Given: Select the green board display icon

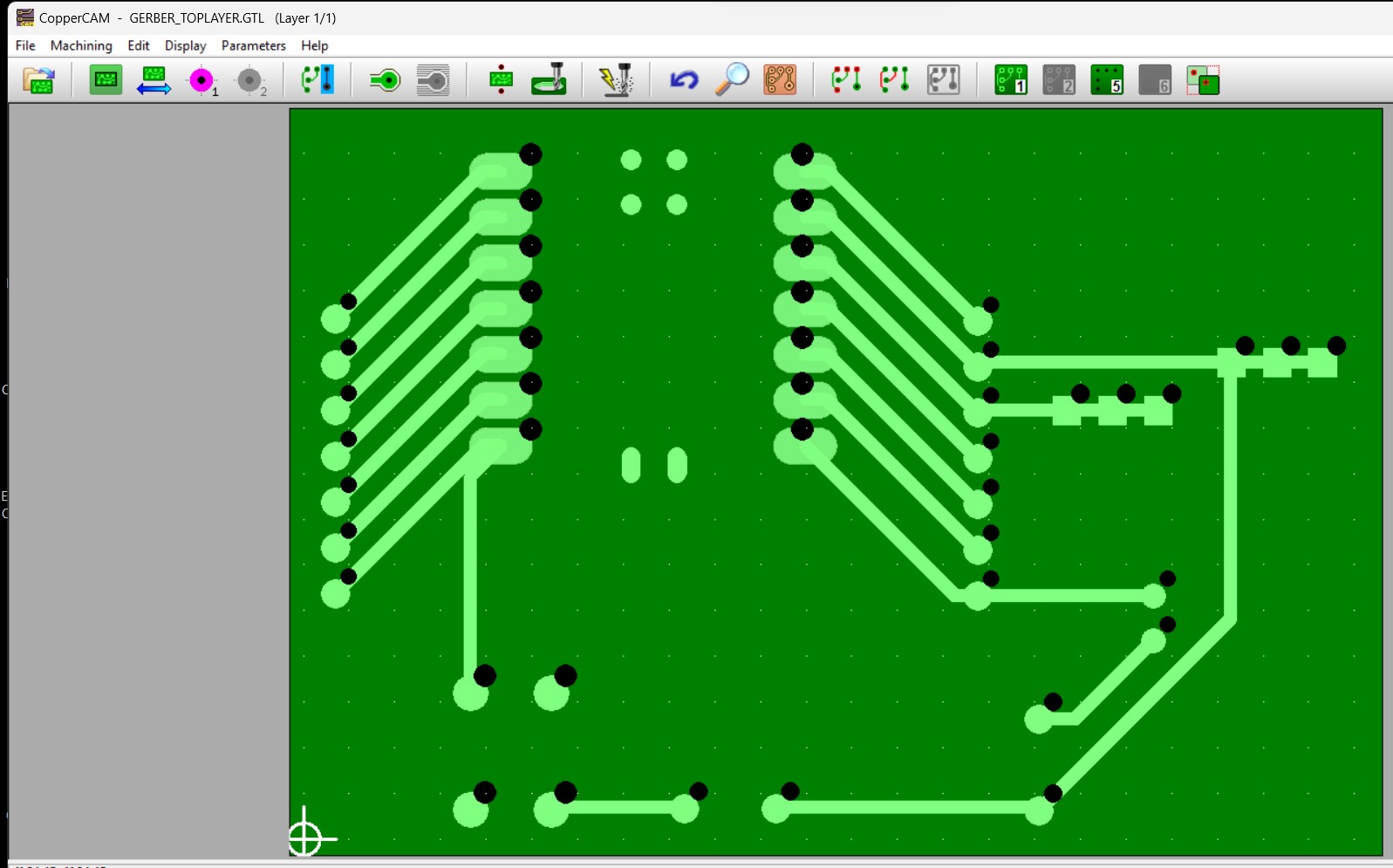Looking at the screenshot, I should 106,80.
